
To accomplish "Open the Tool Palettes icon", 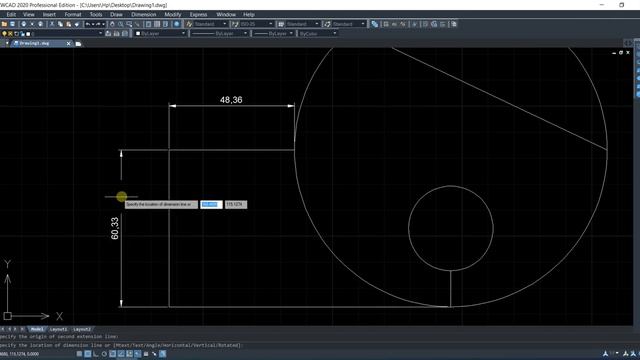I will pos(165,24).
